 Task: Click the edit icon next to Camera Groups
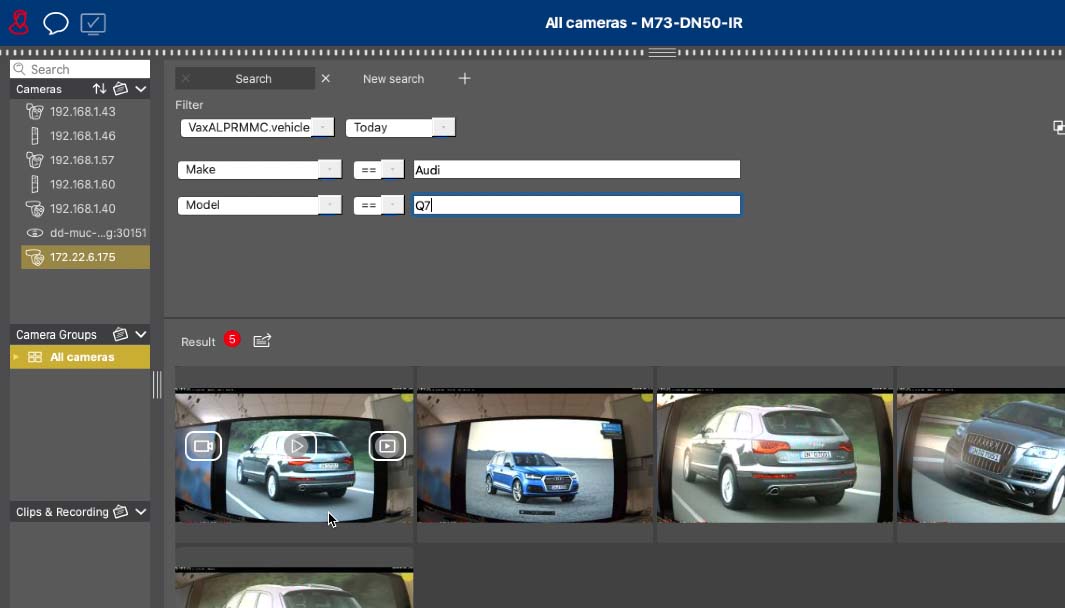[x=120, y=334]
